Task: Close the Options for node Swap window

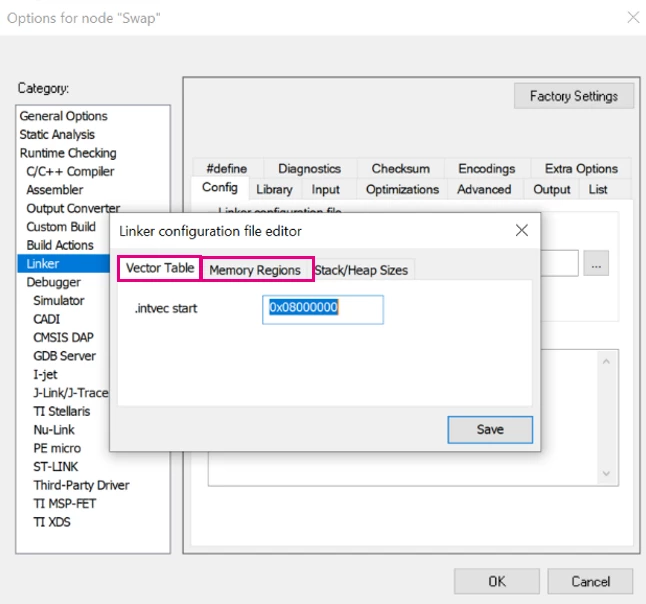Action: pyautogui.click(x=633, y=17)
